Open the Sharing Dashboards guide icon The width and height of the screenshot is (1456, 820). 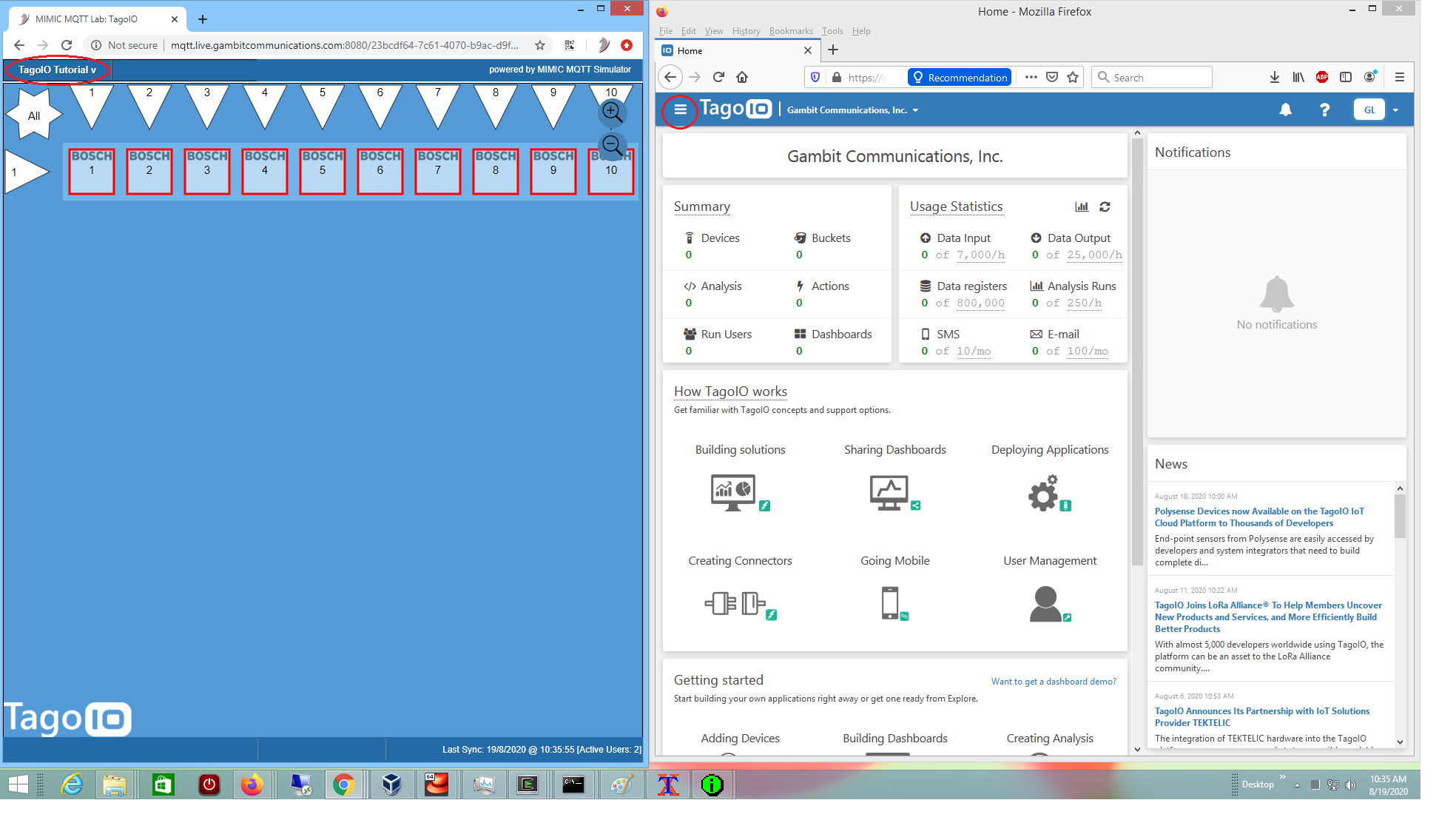[x=894, y=493]
